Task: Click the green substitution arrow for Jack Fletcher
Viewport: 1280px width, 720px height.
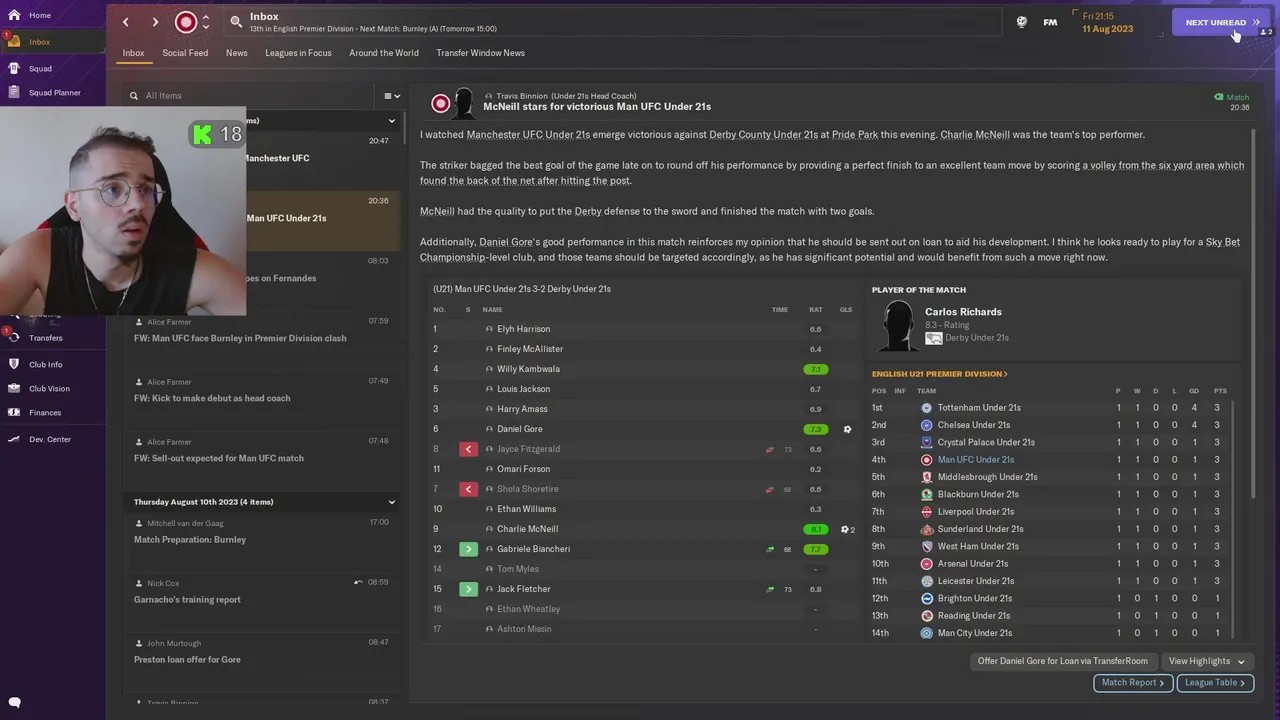Action: [x=468, y=589]
